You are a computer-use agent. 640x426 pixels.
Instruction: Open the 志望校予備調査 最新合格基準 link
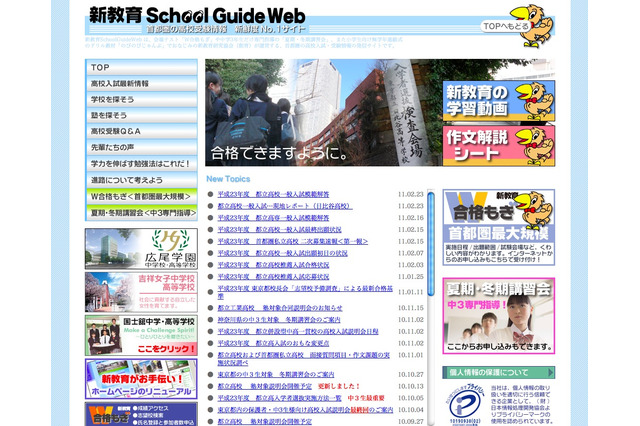coord(305,292)
